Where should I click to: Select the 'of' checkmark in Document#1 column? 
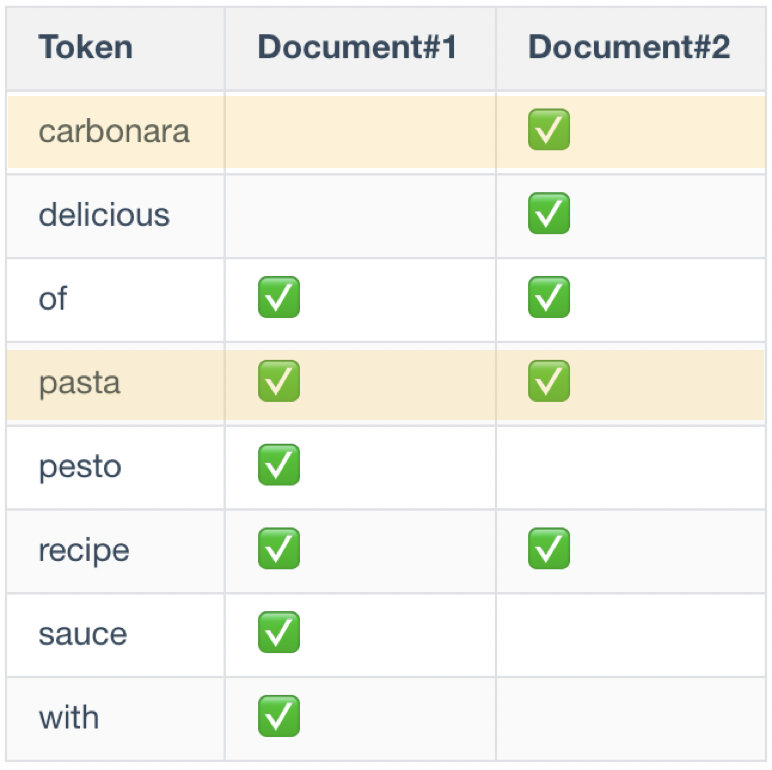(279, 297)
